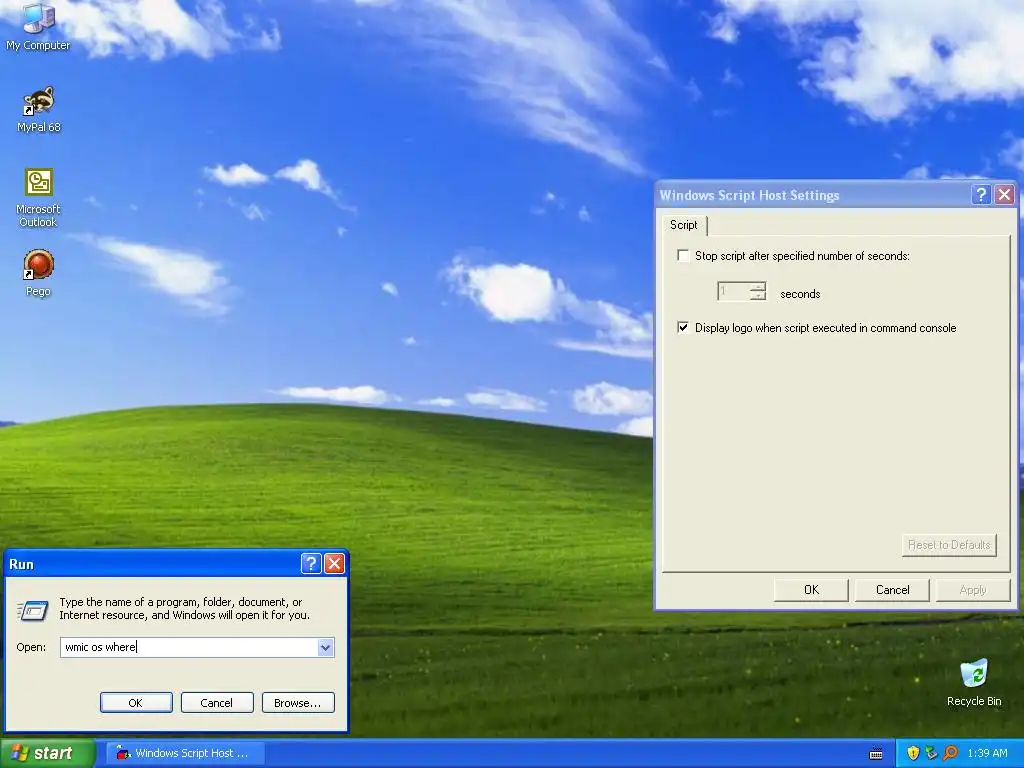Select the Recycle Bin icon
The image size is (1024, 768).
974,682
